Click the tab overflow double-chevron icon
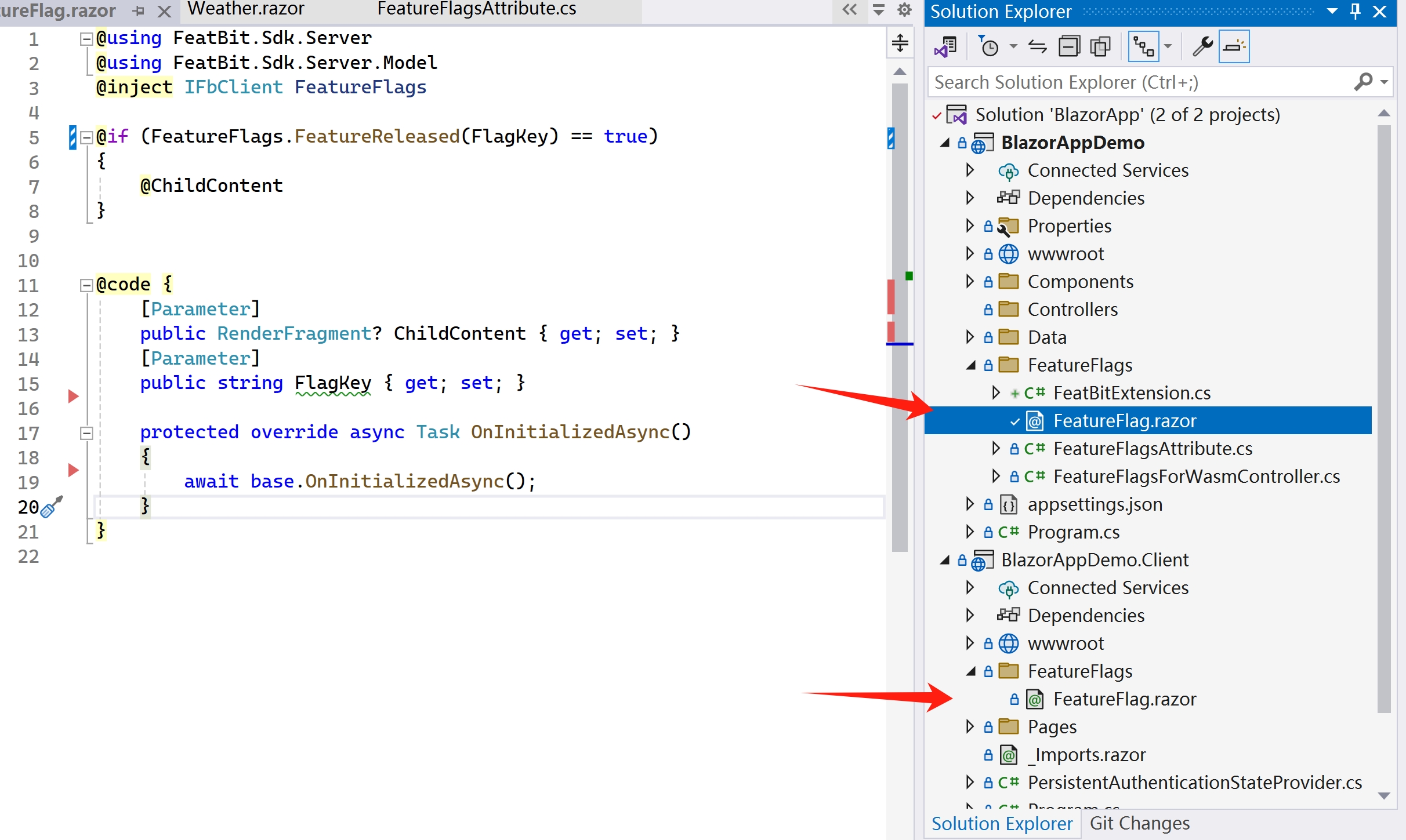Screen dimensions: 1406x840 850,9
